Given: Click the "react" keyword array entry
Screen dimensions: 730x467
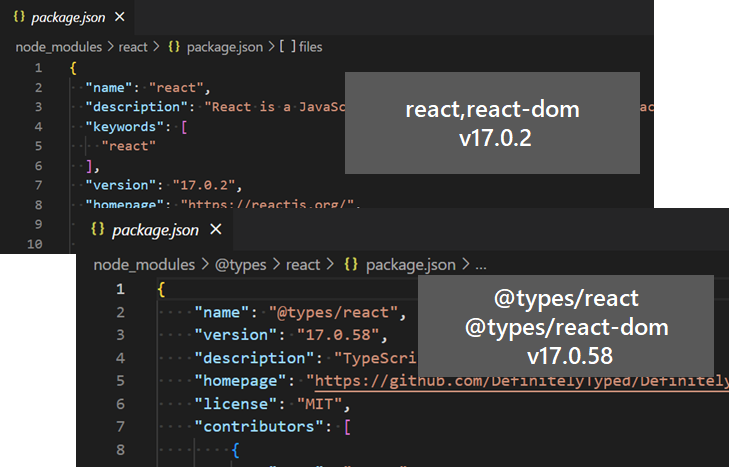Looking at the screenshot, I should click(128, 146).
